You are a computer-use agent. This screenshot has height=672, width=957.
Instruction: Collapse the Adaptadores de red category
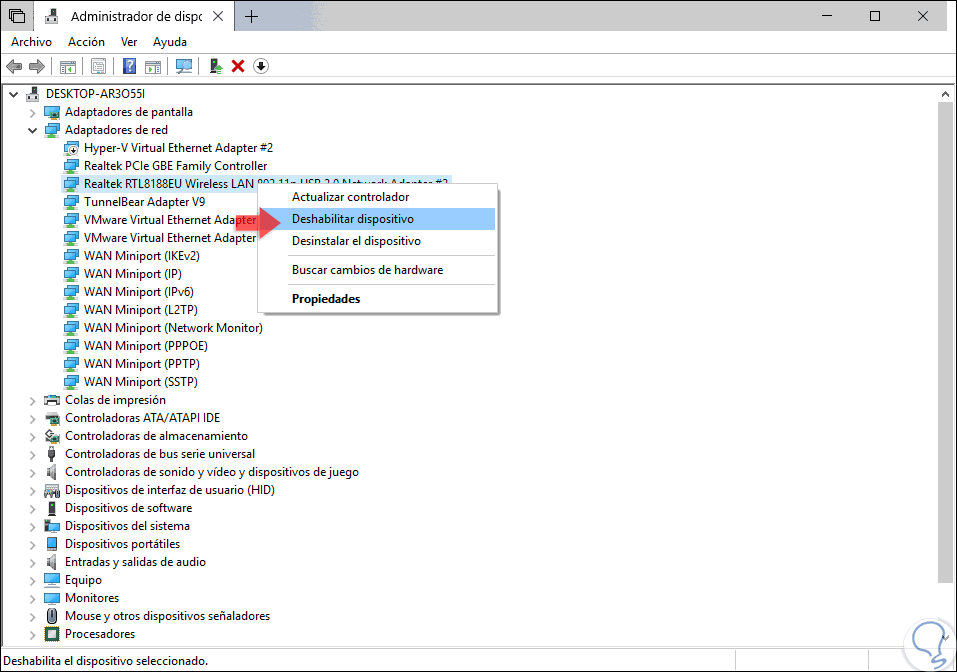click(x=31, y=129)
